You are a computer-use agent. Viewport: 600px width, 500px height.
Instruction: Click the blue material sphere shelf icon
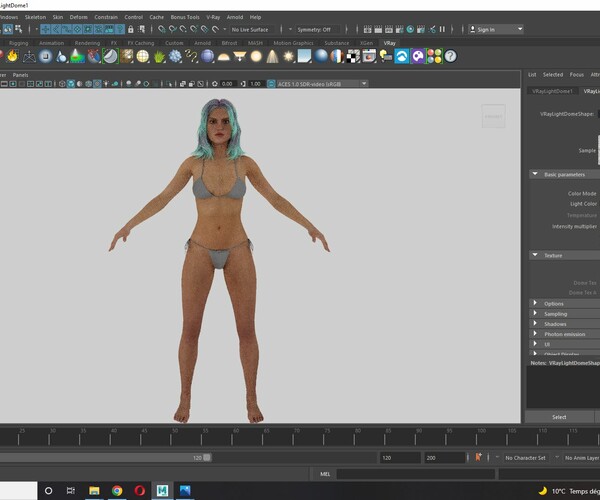[x=321, y=56]
